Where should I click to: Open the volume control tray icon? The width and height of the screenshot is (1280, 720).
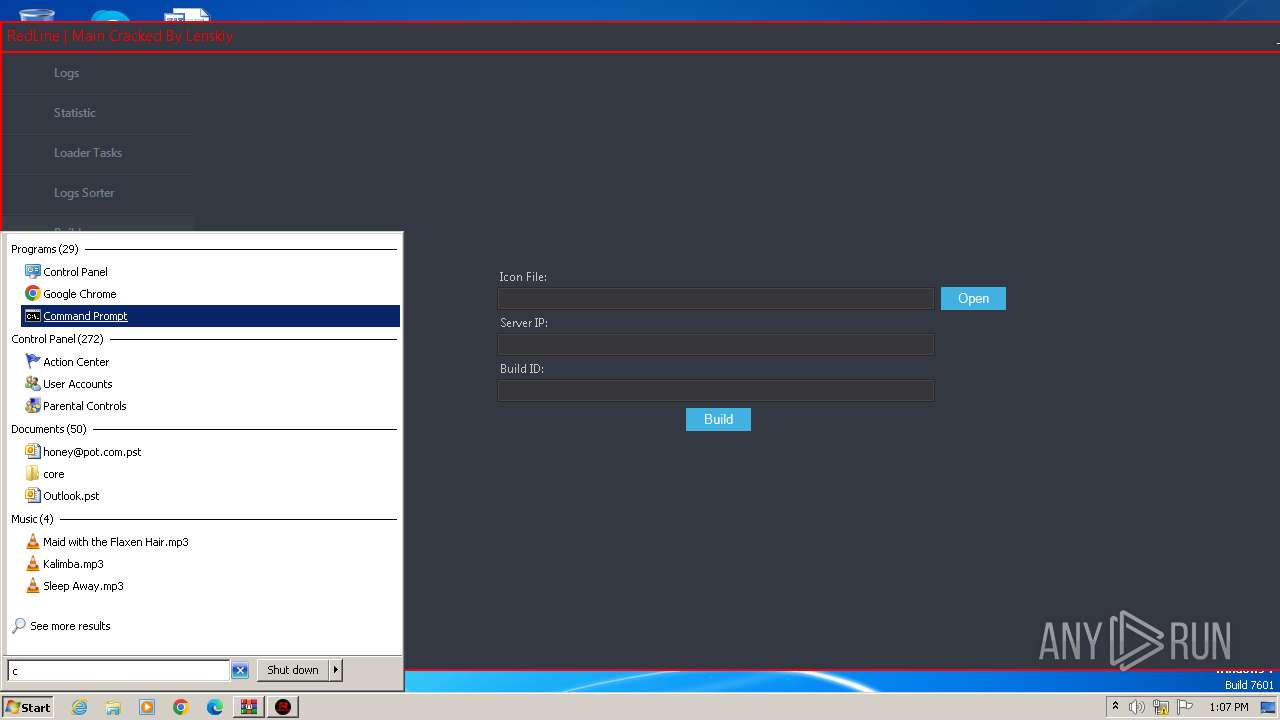(1137, 707)
